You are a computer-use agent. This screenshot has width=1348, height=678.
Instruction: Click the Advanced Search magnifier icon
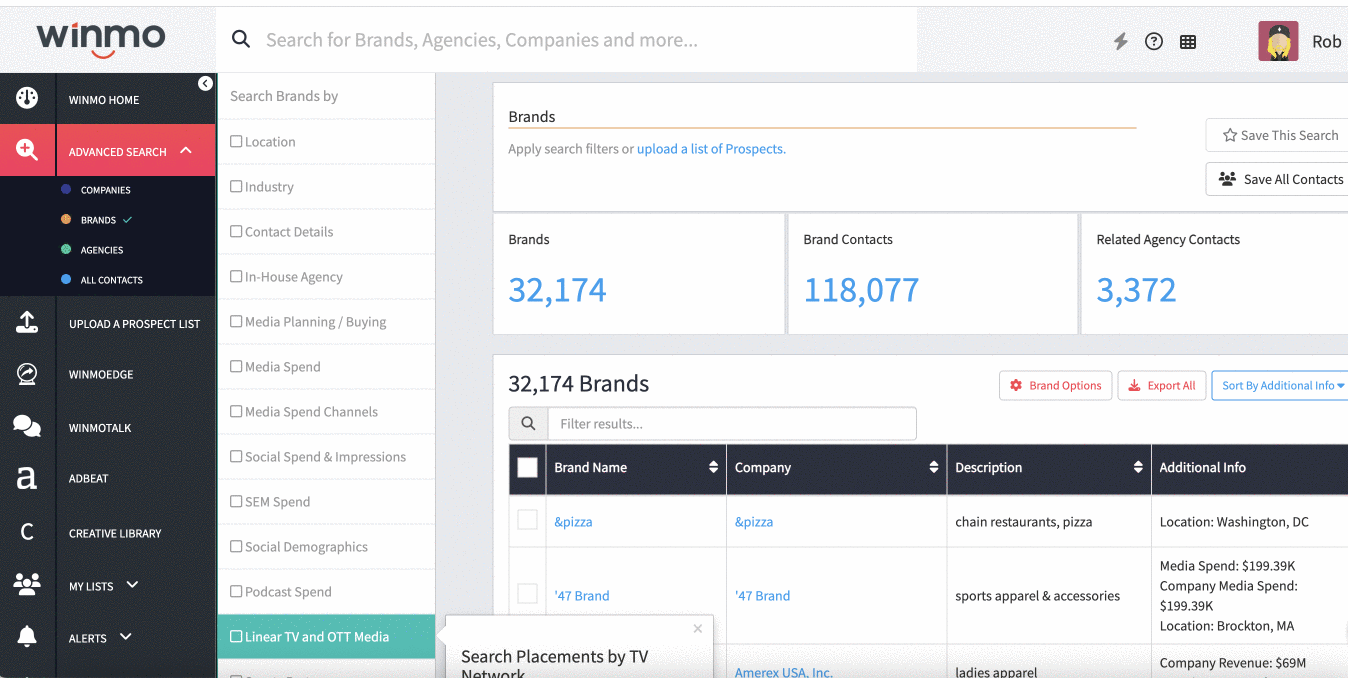click(x=27, y=150)
